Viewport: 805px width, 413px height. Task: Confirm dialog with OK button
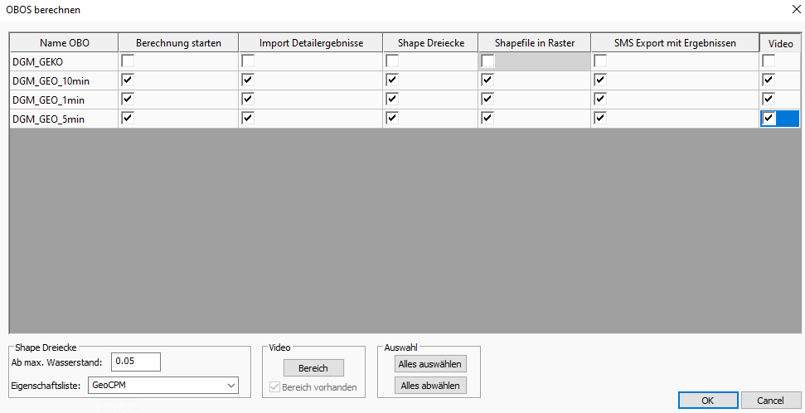707,400
